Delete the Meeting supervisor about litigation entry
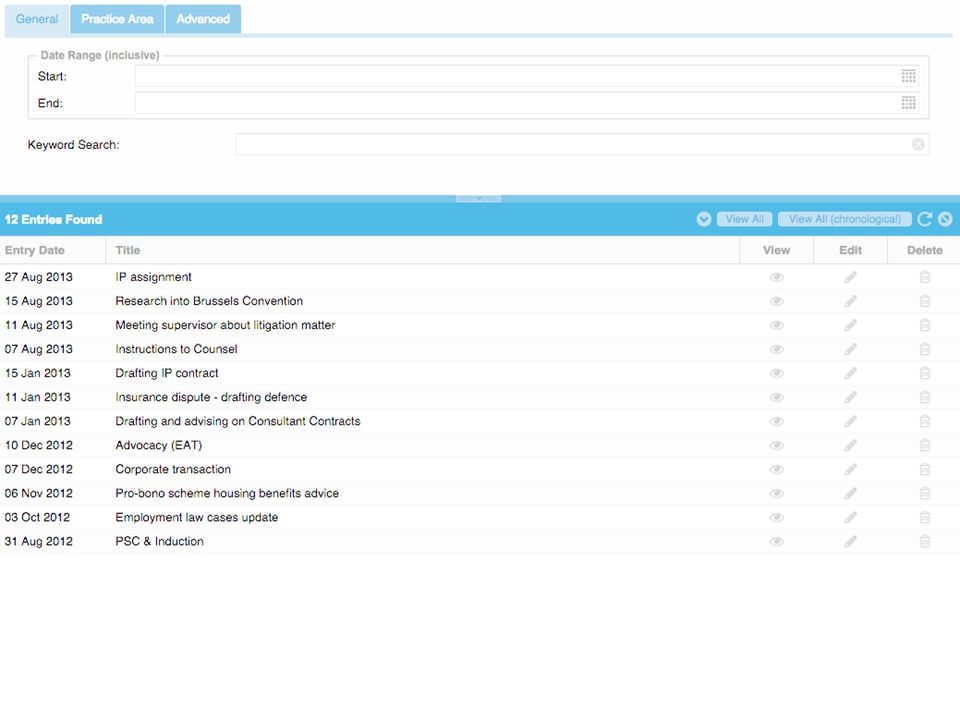The height and width of the screenshot is (720, 960). pos(924,325)
